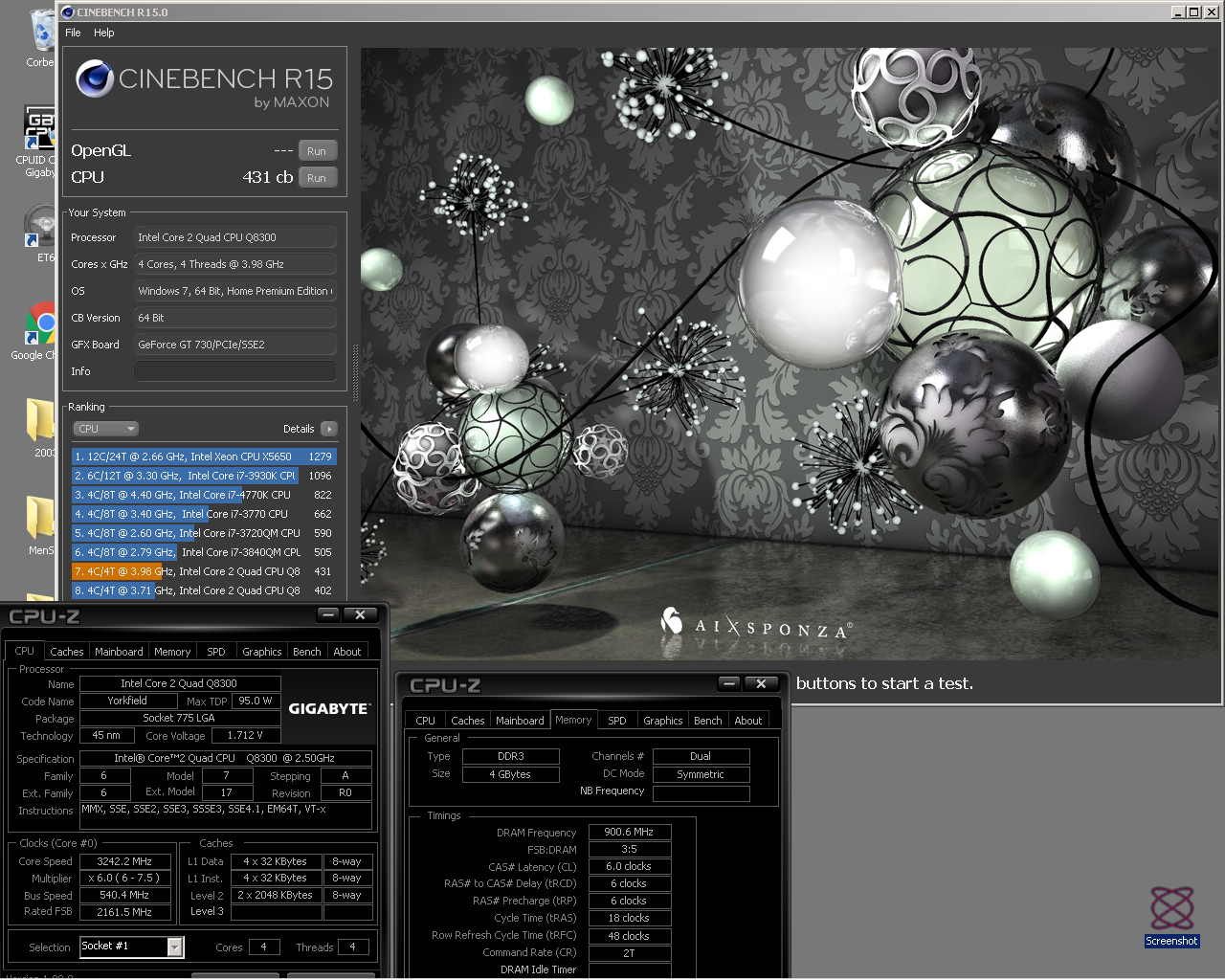The image size is (1225, 980).
Task: Select ranking row at 3.71 GHz
Action: (204, 590)
